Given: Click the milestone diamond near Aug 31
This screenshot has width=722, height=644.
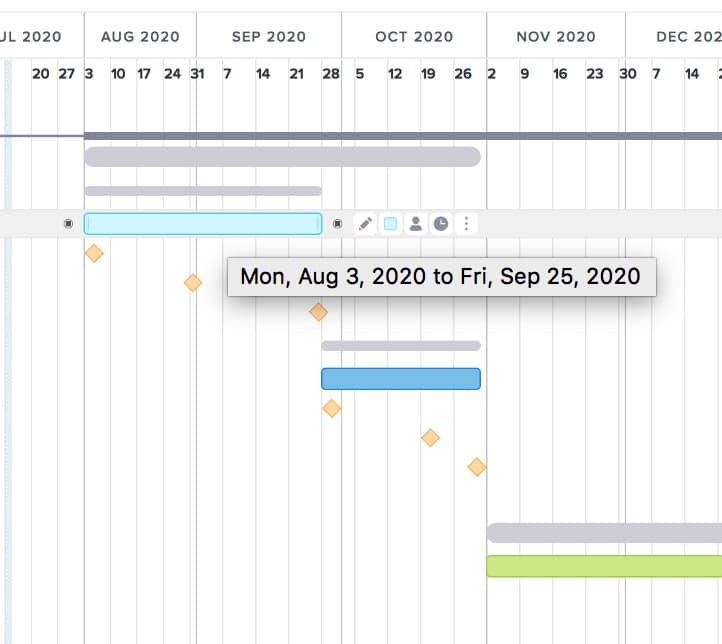Looking at the screenshot, I should (x=193, y=283).
